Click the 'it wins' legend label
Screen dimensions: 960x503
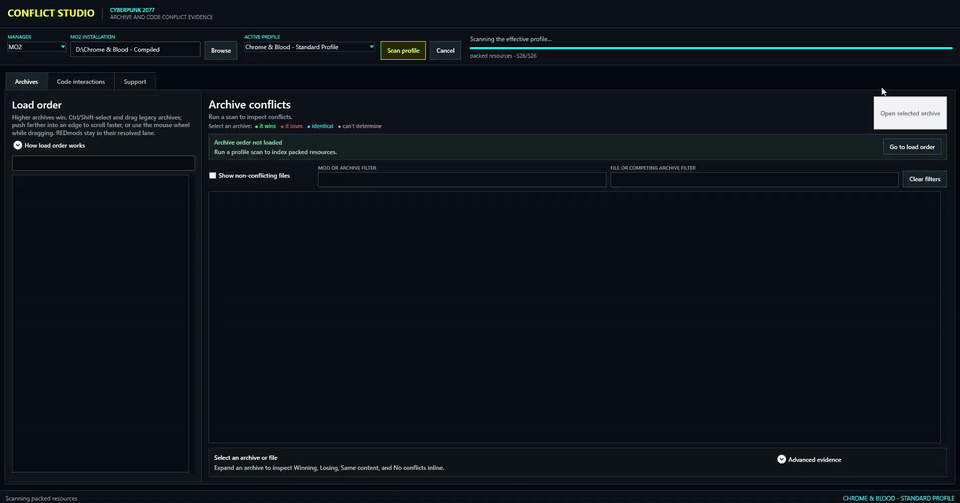(x=266, y=126)
